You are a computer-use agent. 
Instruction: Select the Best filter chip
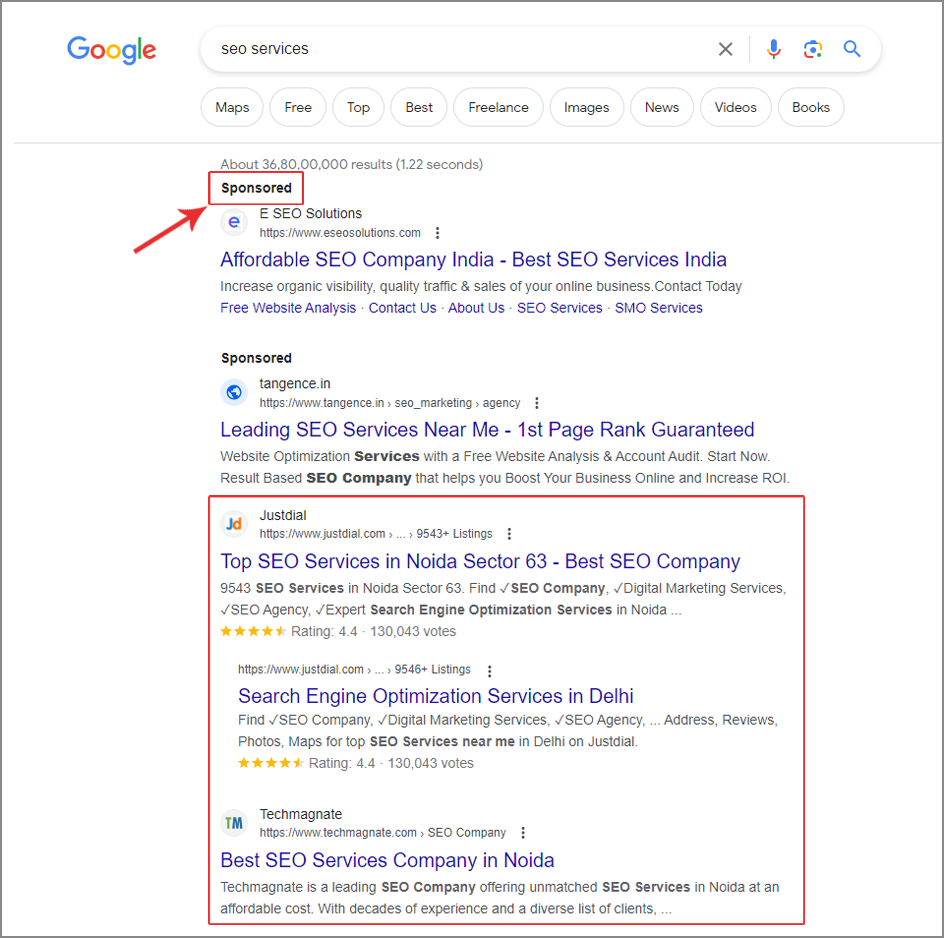pyautogui.click(x=419, y=107)
